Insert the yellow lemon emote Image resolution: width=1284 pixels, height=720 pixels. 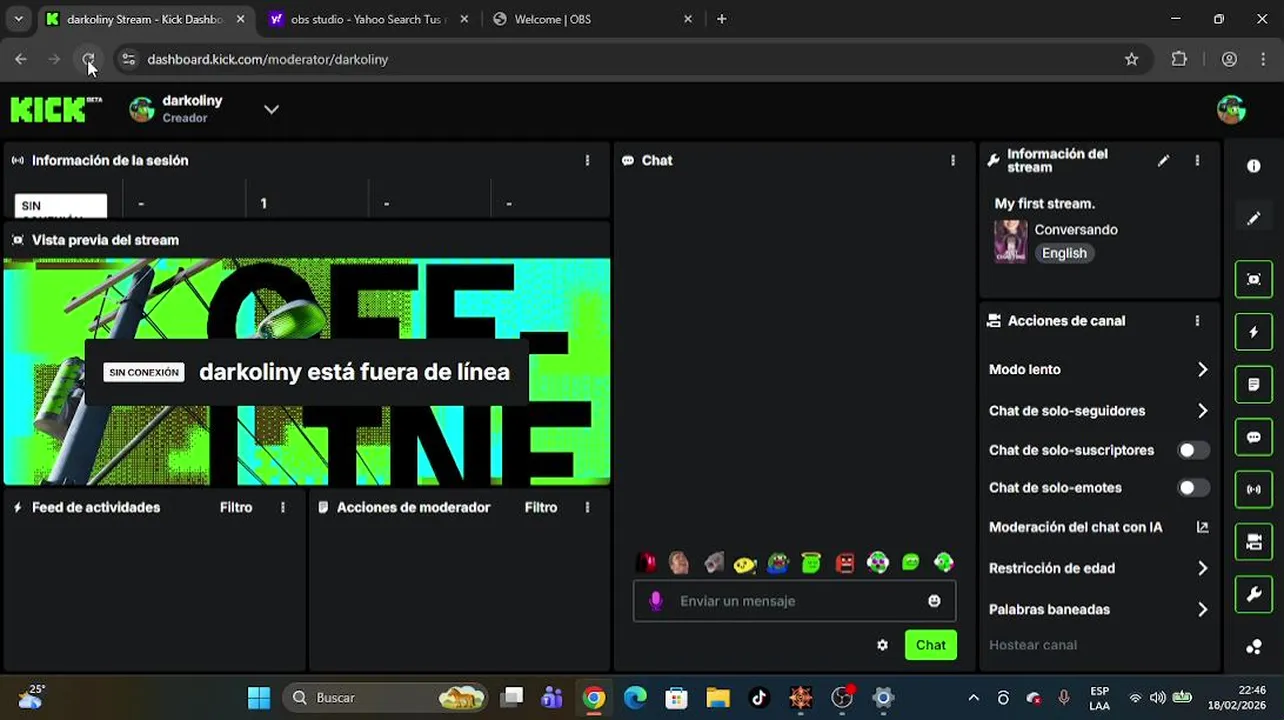(x=744, y=564)
